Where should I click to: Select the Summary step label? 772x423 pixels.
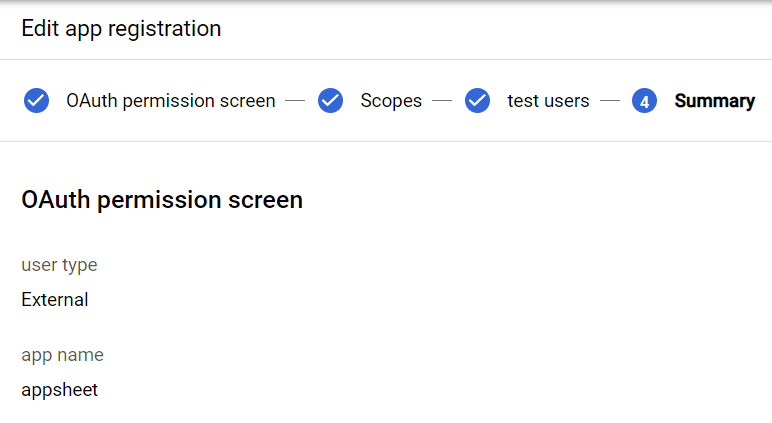(x=714, y=100)
